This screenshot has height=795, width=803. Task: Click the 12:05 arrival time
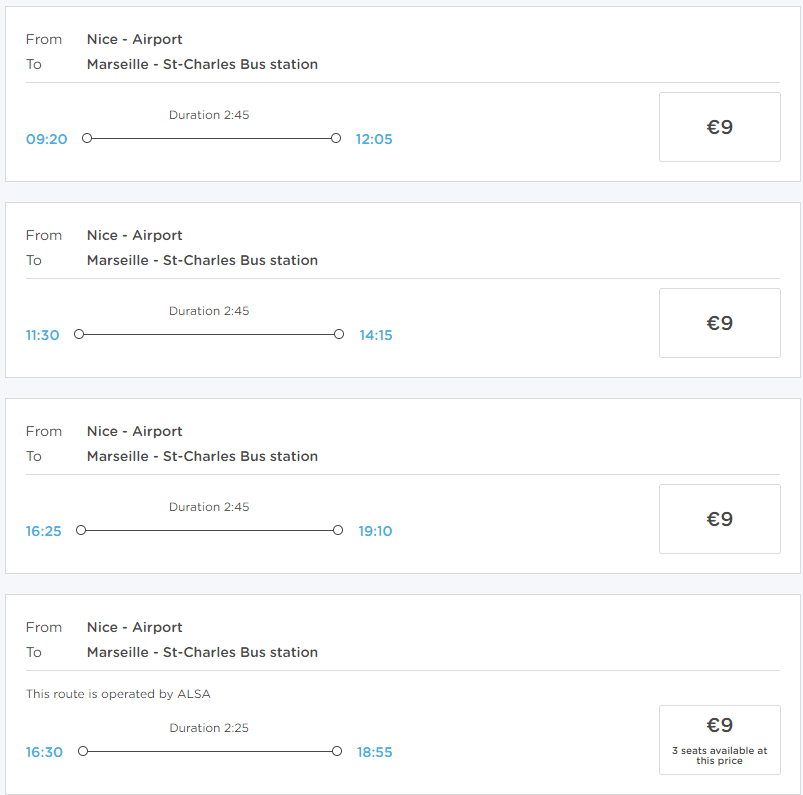tap(374, 139)
